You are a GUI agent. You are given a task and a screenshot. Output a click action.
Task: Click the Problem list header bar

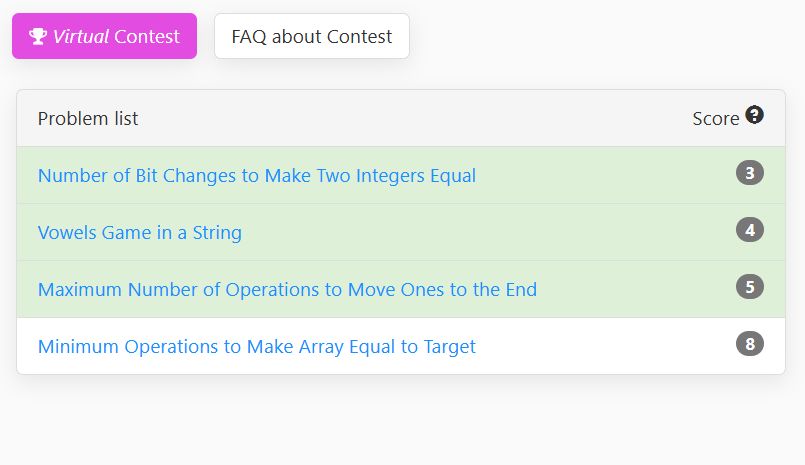click(x=401, y=118)
